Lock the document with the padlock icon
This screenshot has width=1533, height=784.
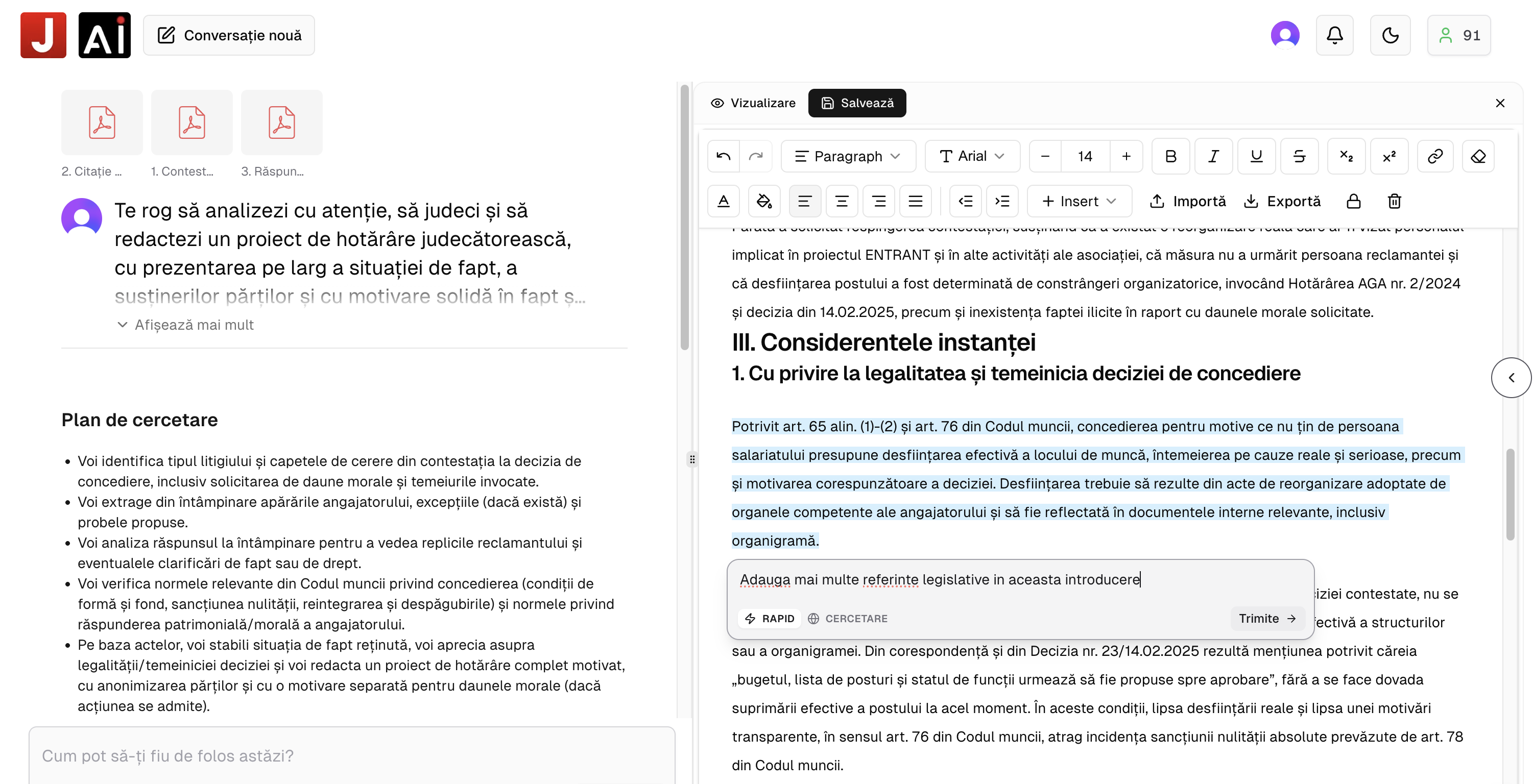point(1353,201)
